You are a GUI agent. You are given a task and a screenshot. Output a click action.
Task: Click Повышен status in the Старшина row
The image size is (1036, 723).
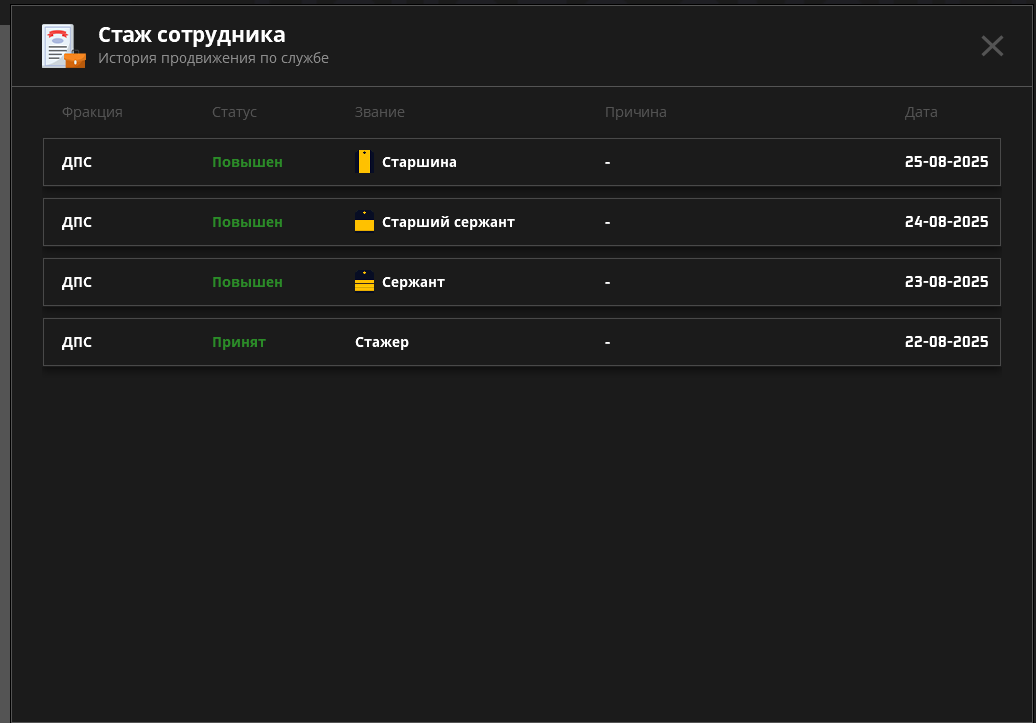coord(247,162)
